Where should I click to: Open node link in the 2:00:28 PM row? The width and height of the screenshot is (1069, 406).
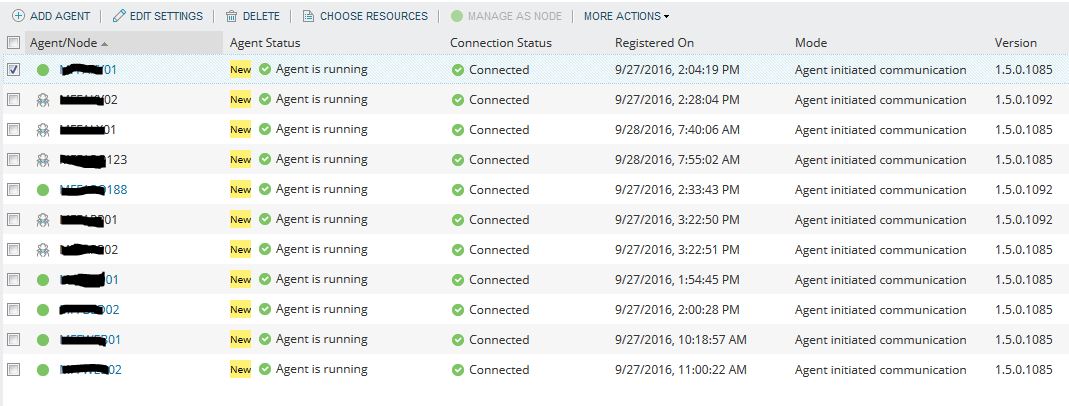point(89,310)
